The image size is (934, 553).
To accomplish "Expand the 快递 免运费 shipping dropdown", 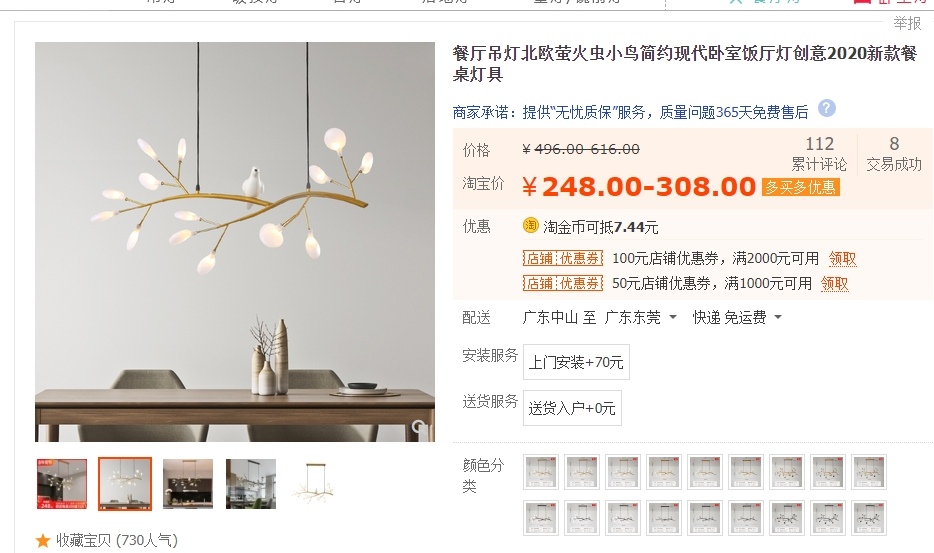I will [737, 317].
